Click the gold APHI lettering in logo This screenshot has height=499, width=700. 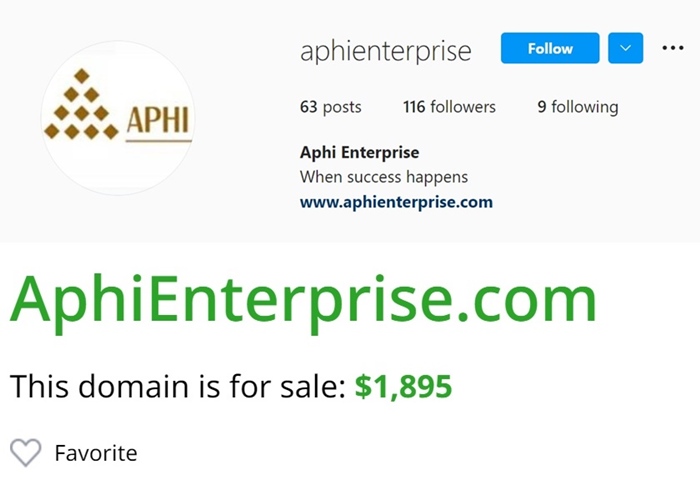pyautogui.click(x=158, y=121)
